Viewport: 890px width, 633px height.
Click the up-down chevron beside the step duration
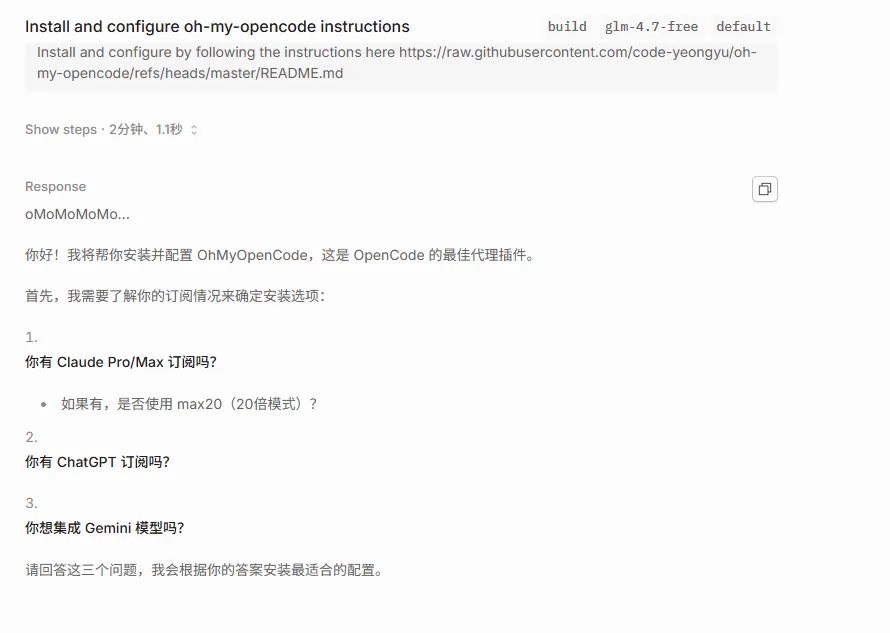tap(194, 130)
